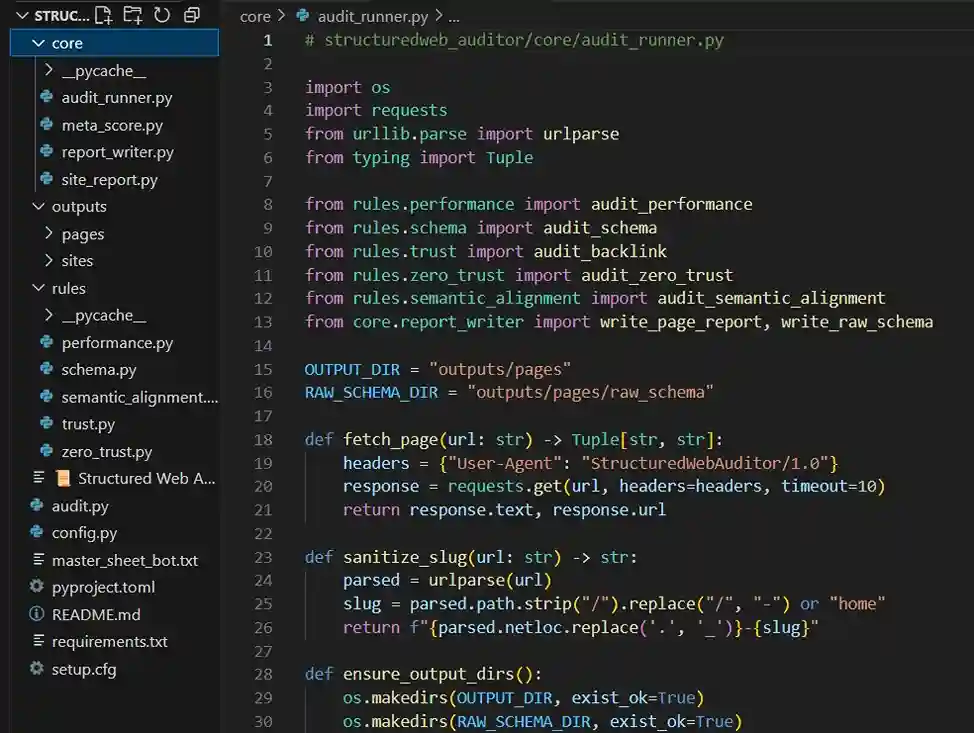This screenshot has width=974, height=733.
Task: Expand the __pycache__ folder under core
Action: pyautogui.click(x=49, y=71)
